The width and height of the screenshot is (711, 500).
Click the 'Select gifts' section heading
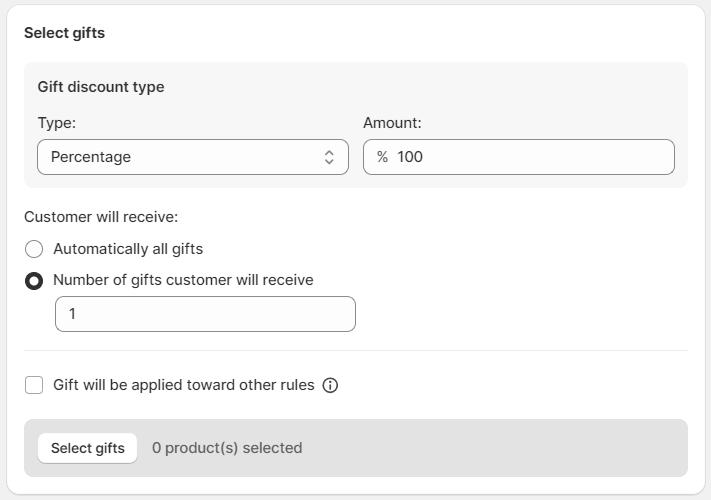64,33
